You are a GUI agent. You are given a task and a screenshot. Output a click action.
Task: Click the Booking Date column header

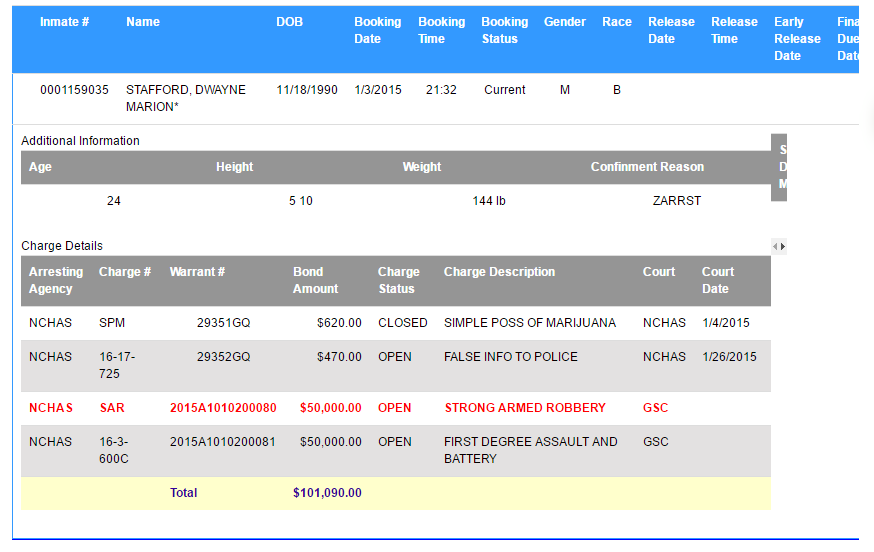tap(377, 30)
